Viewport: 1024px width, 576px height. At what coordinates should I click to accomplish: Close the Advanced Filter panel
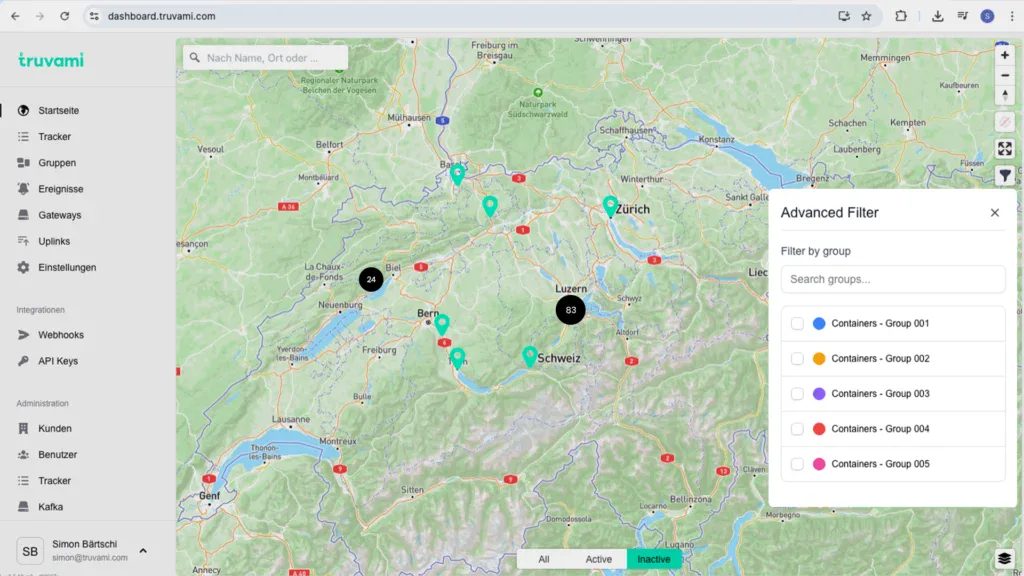(994, 213)
